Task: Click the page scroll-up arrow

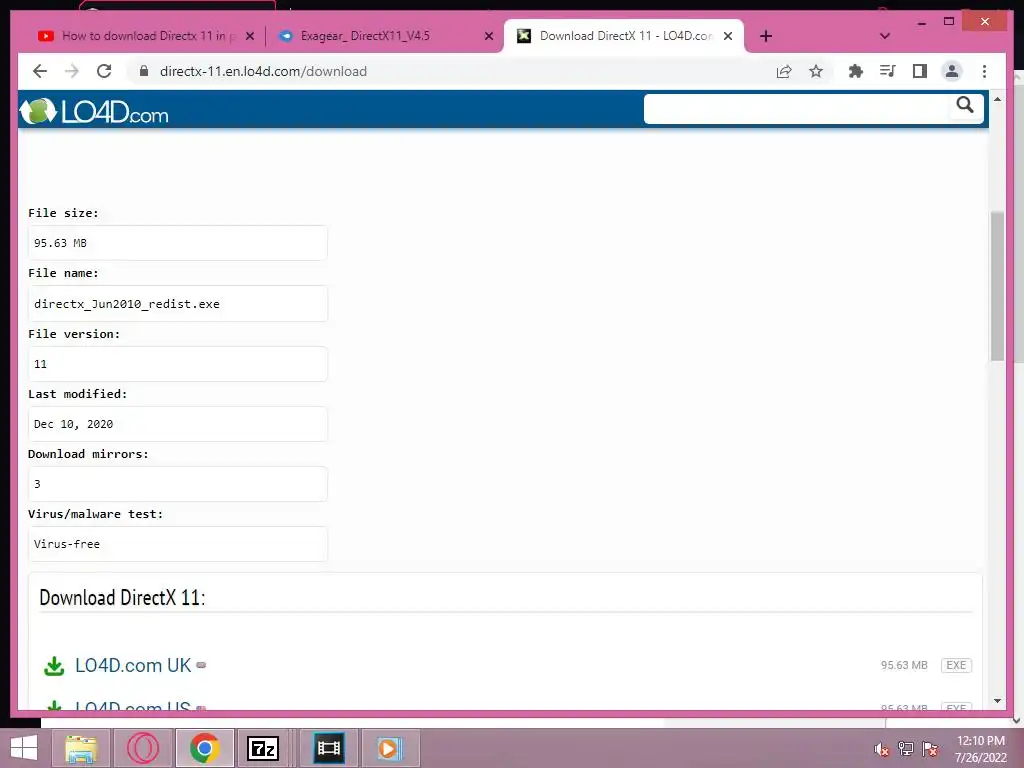Action: click(x=997, y=99)
